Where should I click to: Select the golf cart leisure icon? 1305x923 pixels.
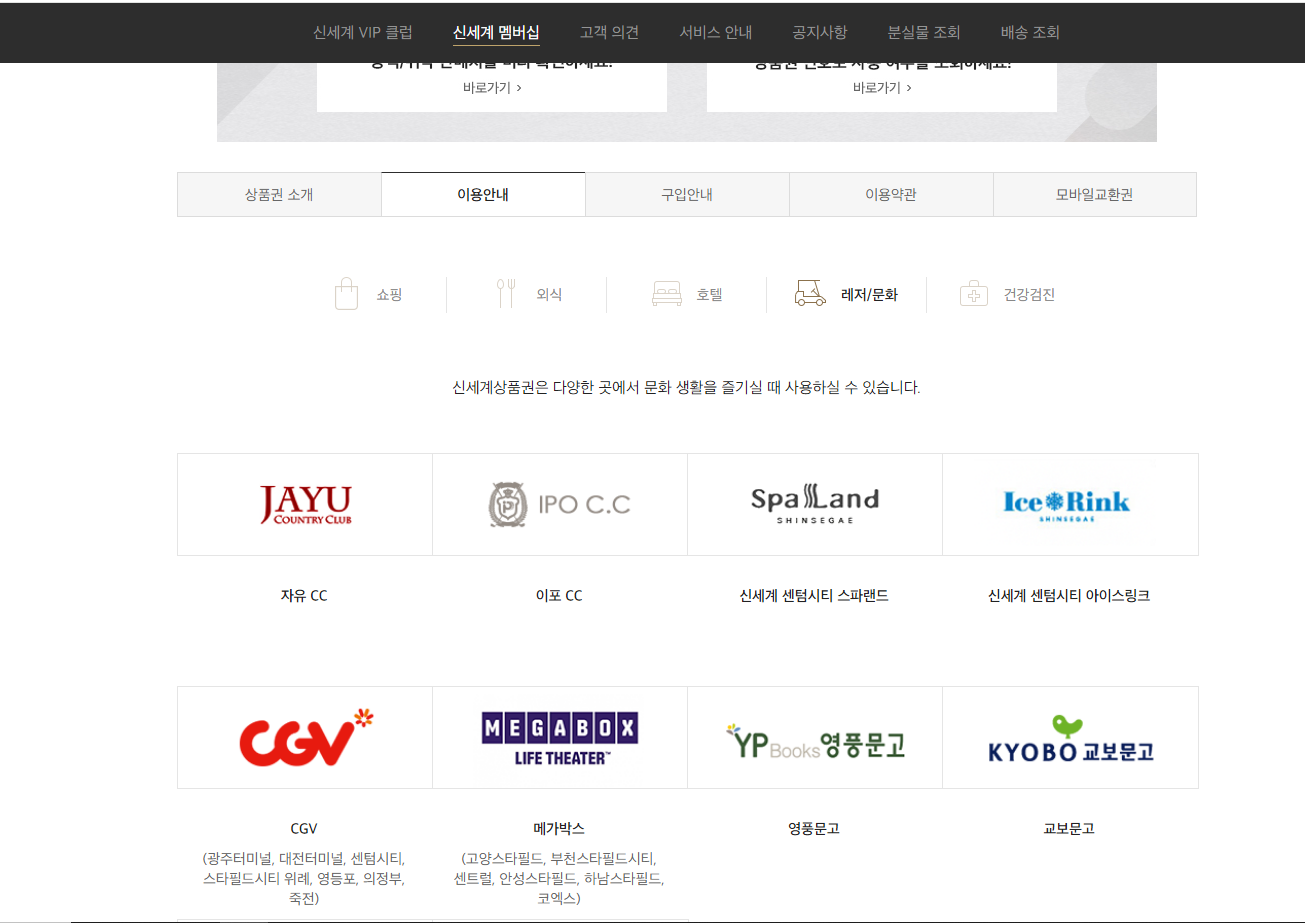[x=811, y=293]
